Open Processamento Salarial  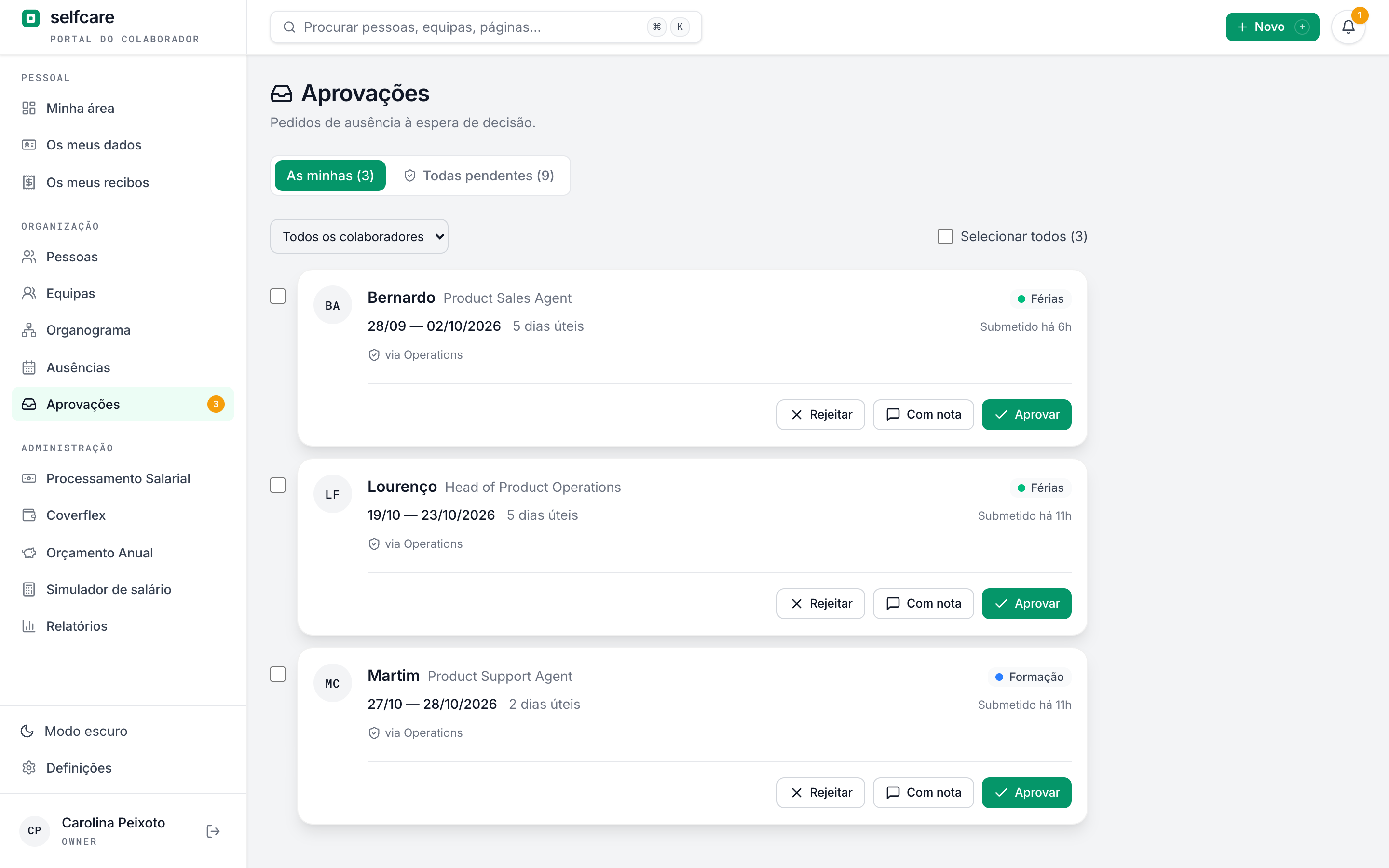[123, 478]
